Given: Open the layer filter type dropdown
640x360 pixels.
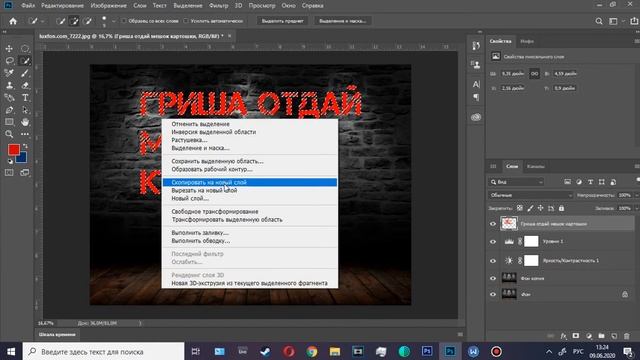Looking at the screenshot, I should coord(516,182).
